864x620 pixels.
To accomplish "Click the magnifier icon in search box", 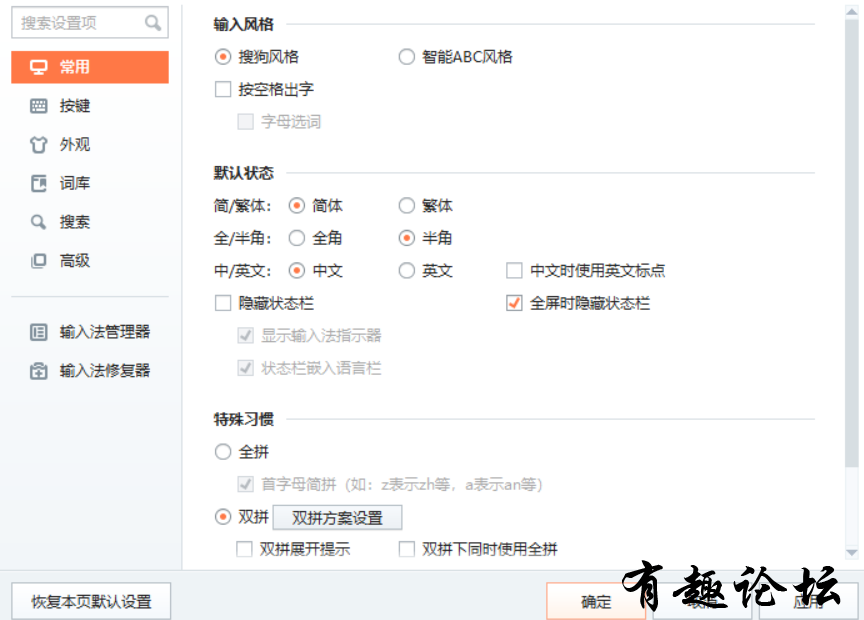I will 152,22.
